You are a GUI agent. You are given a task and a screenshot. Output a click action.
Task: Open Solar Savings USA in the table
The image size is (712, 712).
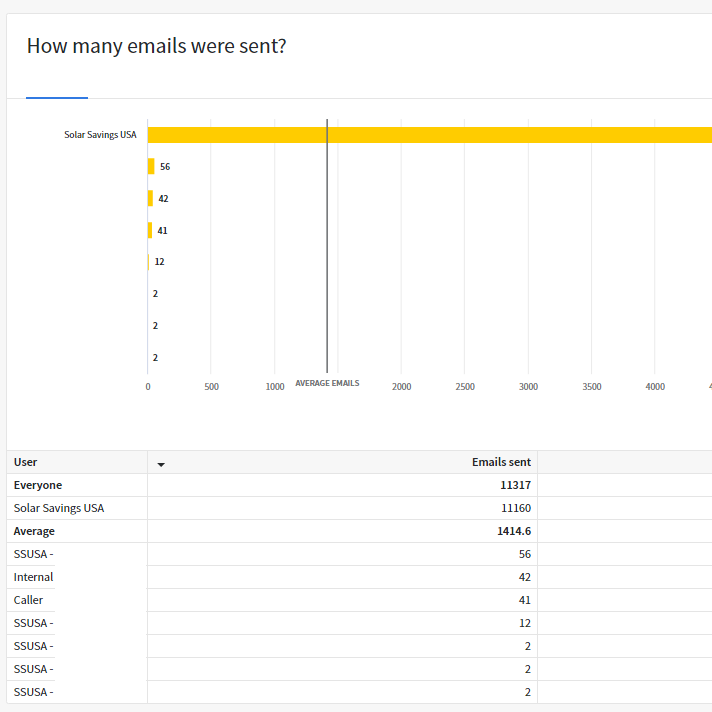(x=59, y=508)
